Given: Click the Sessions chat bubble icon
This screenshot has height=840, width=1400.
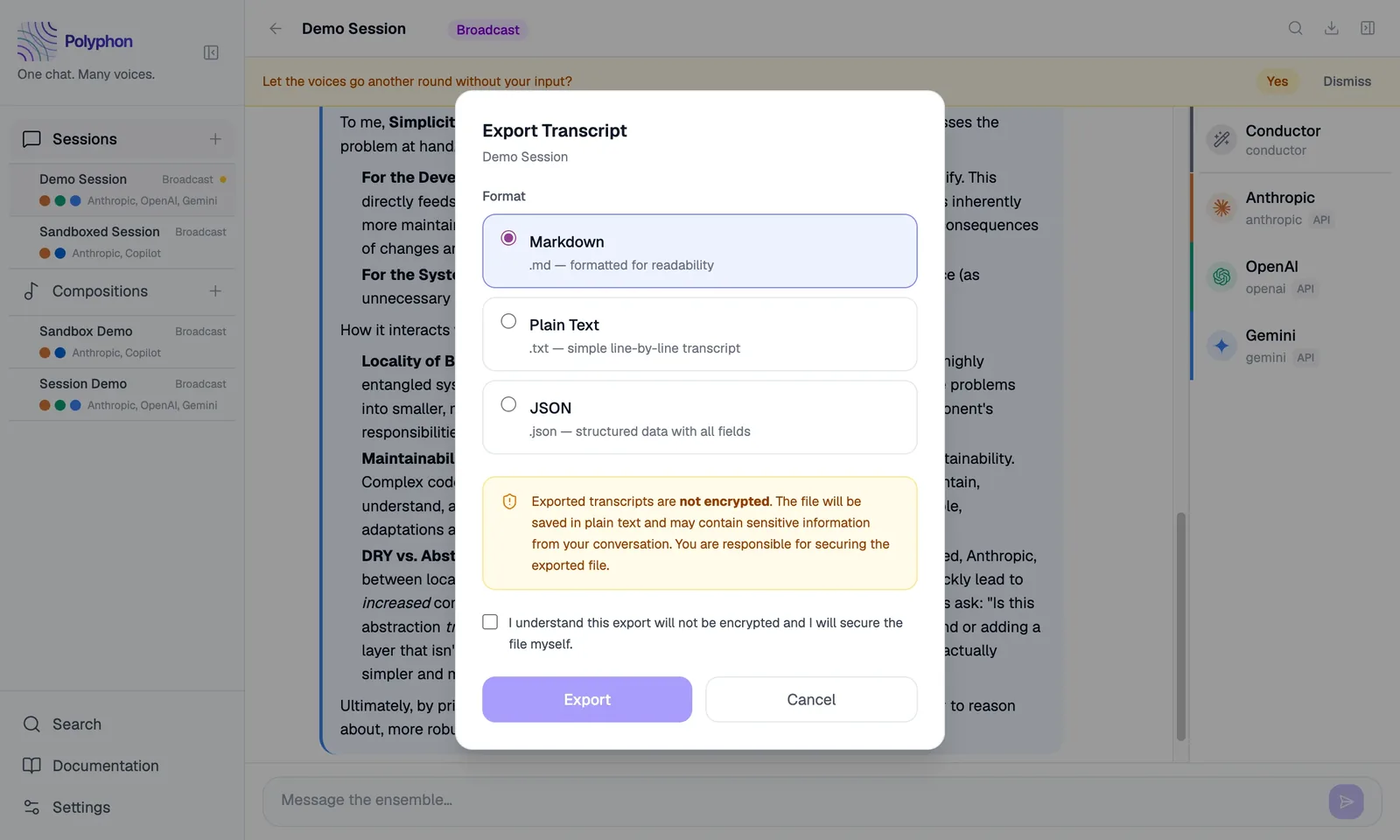Looking at the screenshot, I should 31,138.
